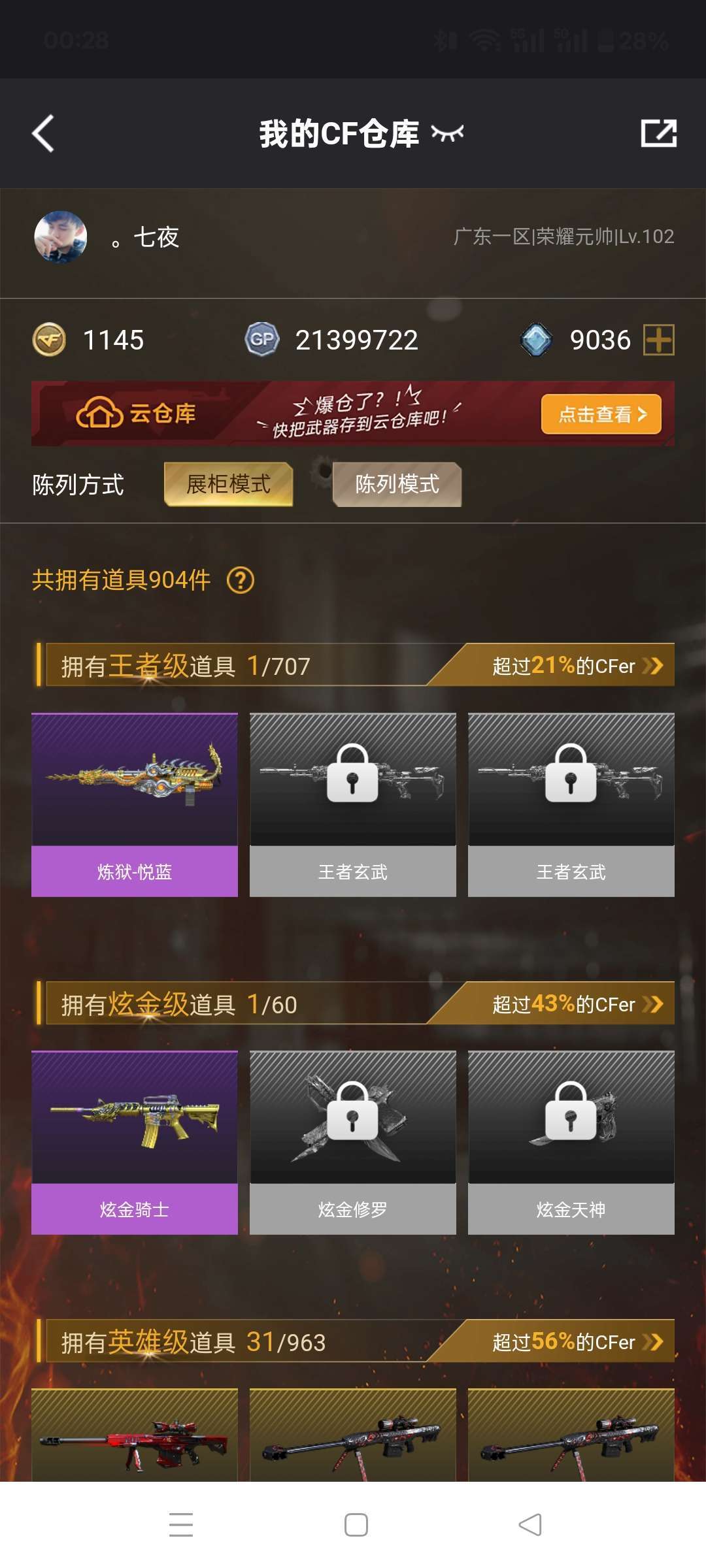706x1568 pixels.
Task: Tap the gold CF coin icon
Action: (49, 340)
